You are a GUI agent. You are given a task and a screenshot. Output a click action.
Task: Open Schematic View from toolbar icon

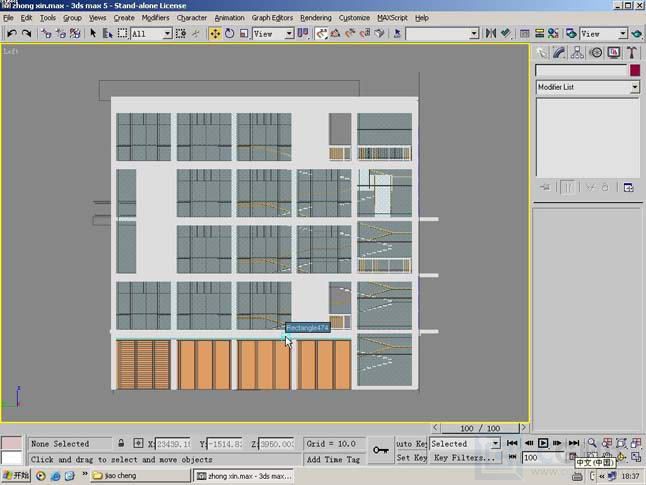pos(539,33)
